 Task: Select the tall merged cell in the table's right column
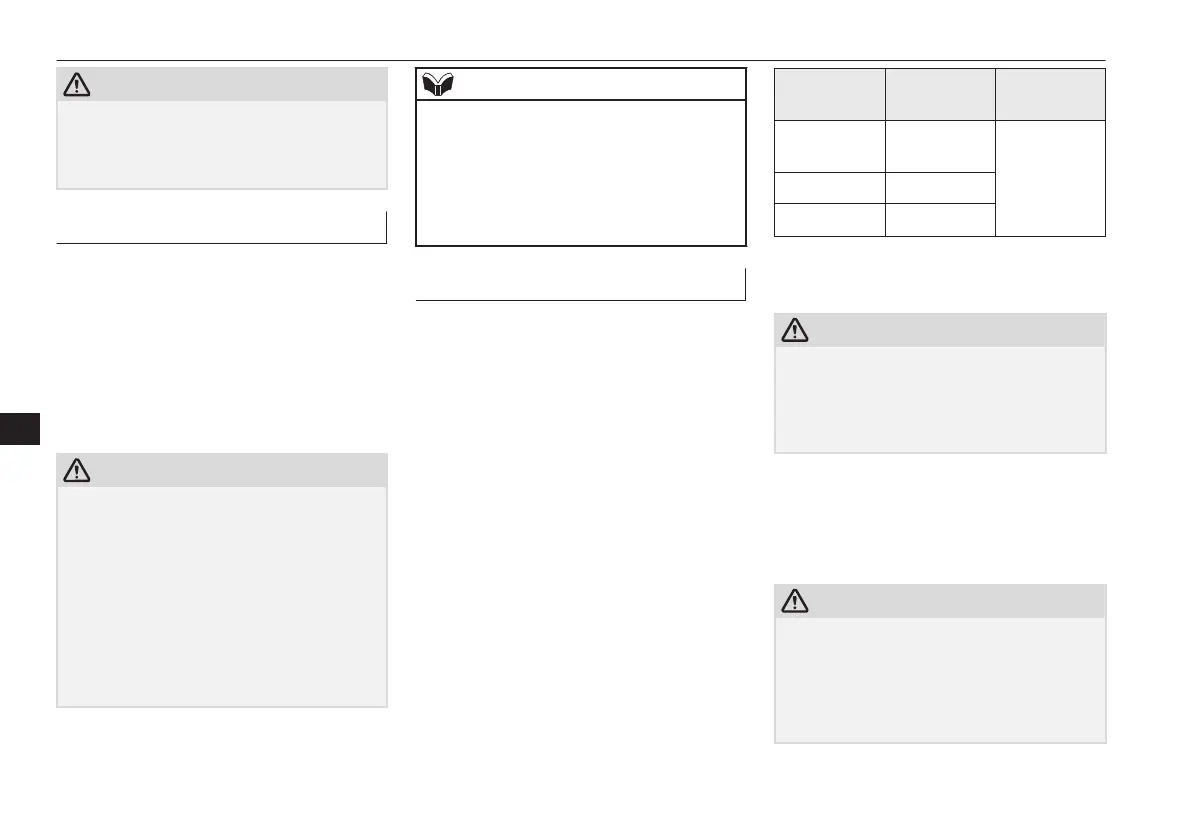pyautogui.click(x=1050, y=178)
